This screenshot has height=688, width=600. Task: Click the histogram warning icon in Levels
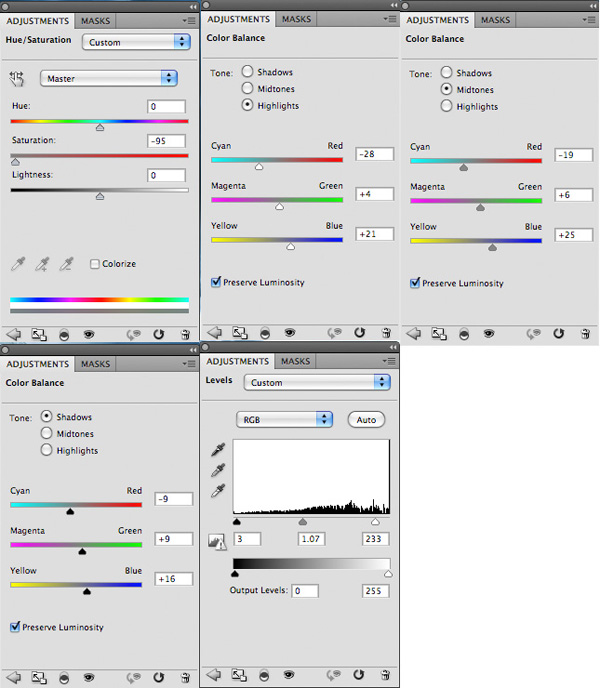pos(217,541)
